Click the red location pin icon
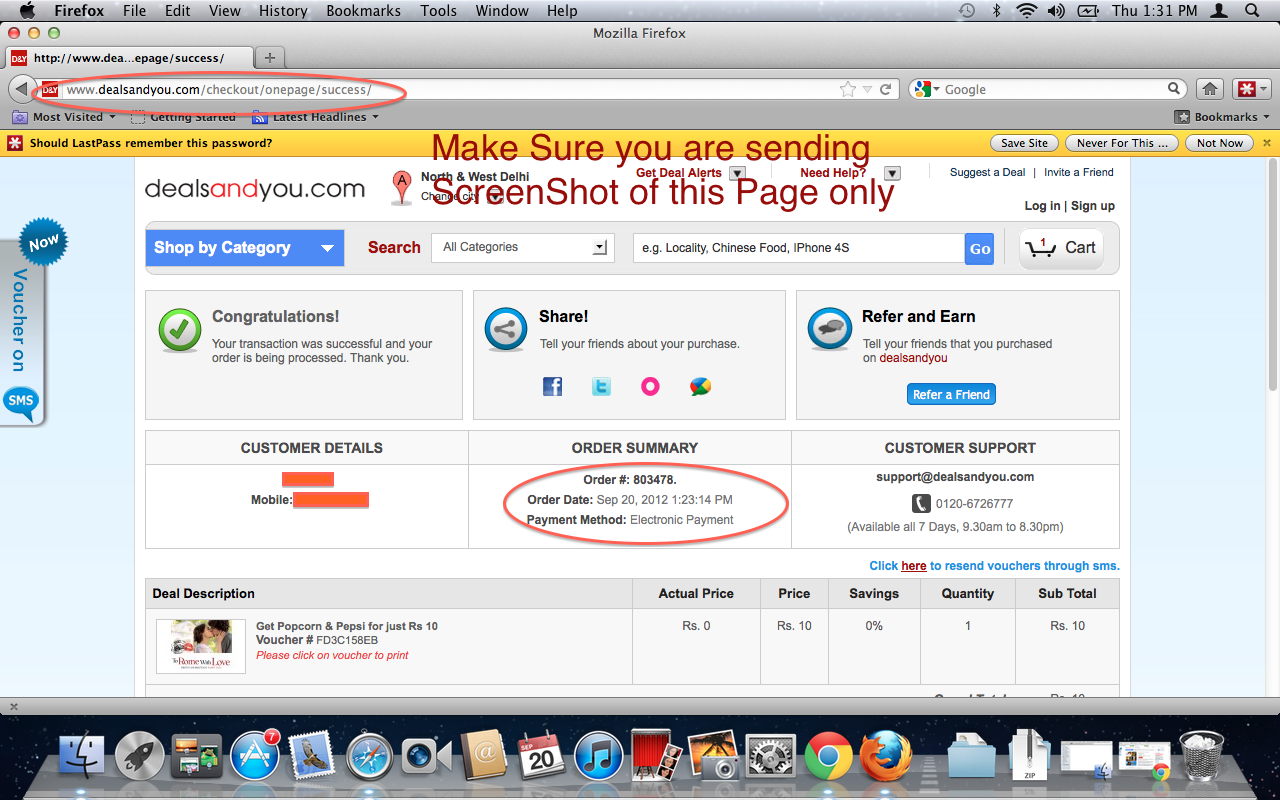 (401, 187)
